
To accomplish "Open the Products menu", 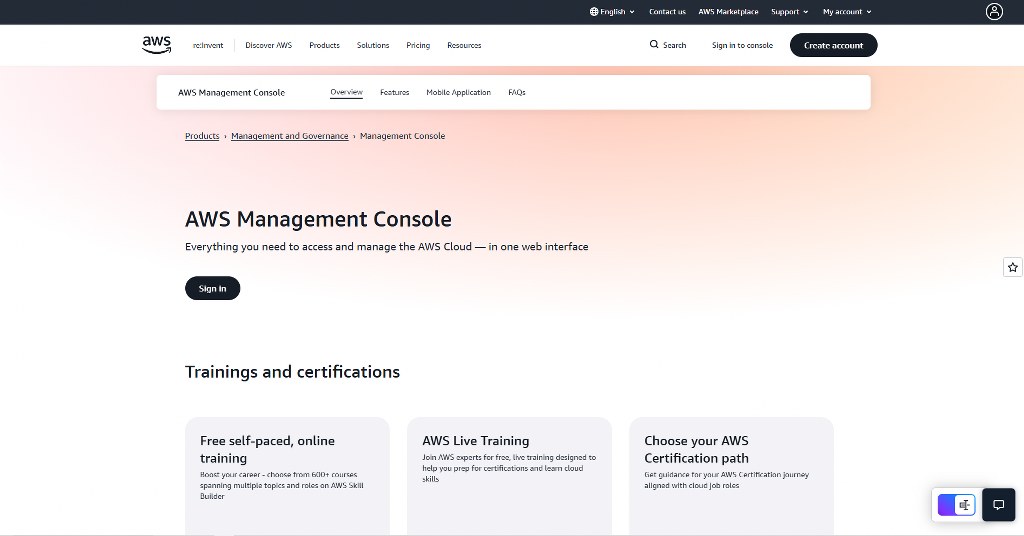I will pyautogui.click(x=325, y=45).
